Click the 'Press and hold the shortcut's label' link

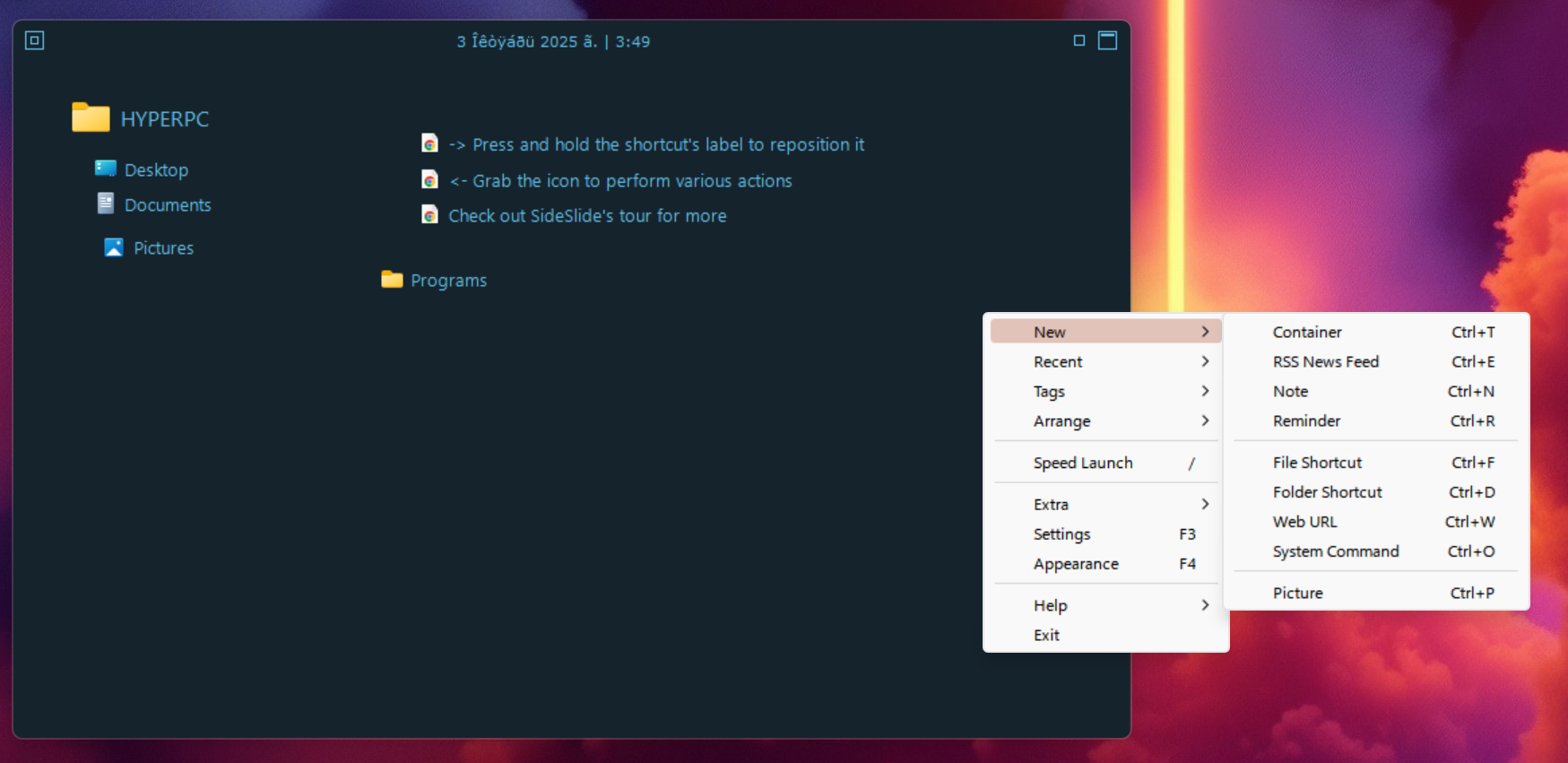(x=668, y=144)
